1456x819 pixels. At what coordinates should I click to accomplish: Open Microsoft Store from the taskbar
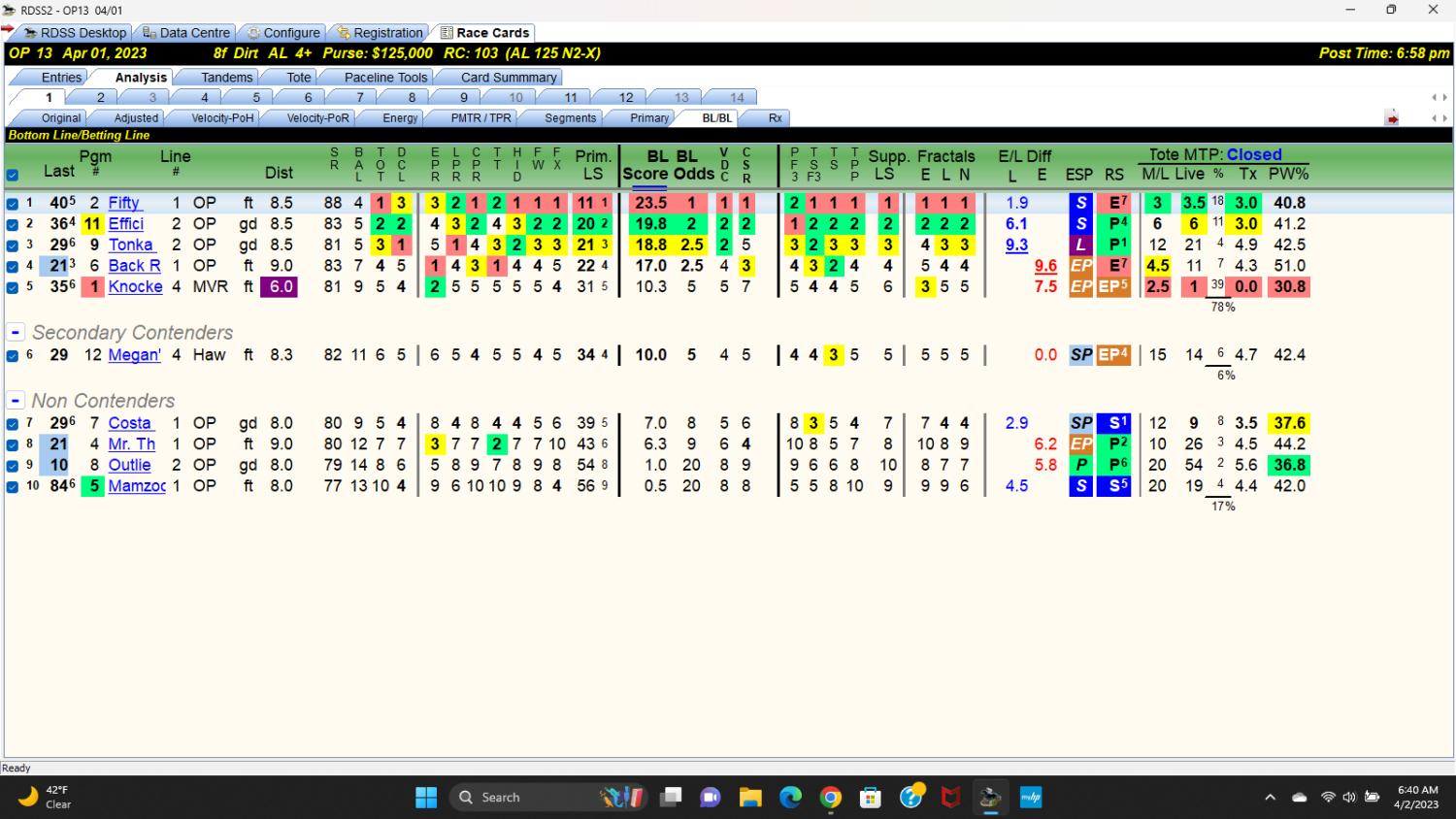tap(871, 798)
